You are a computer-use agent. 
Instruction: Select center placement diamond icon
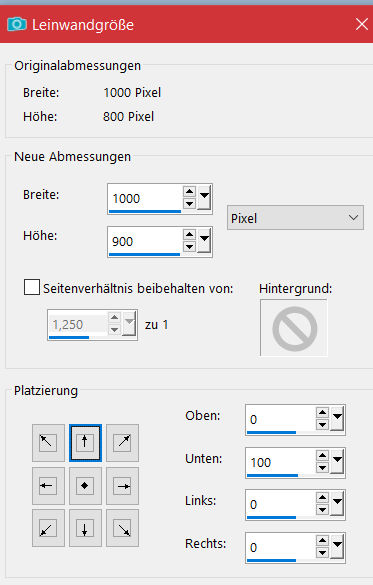(85, 486)
